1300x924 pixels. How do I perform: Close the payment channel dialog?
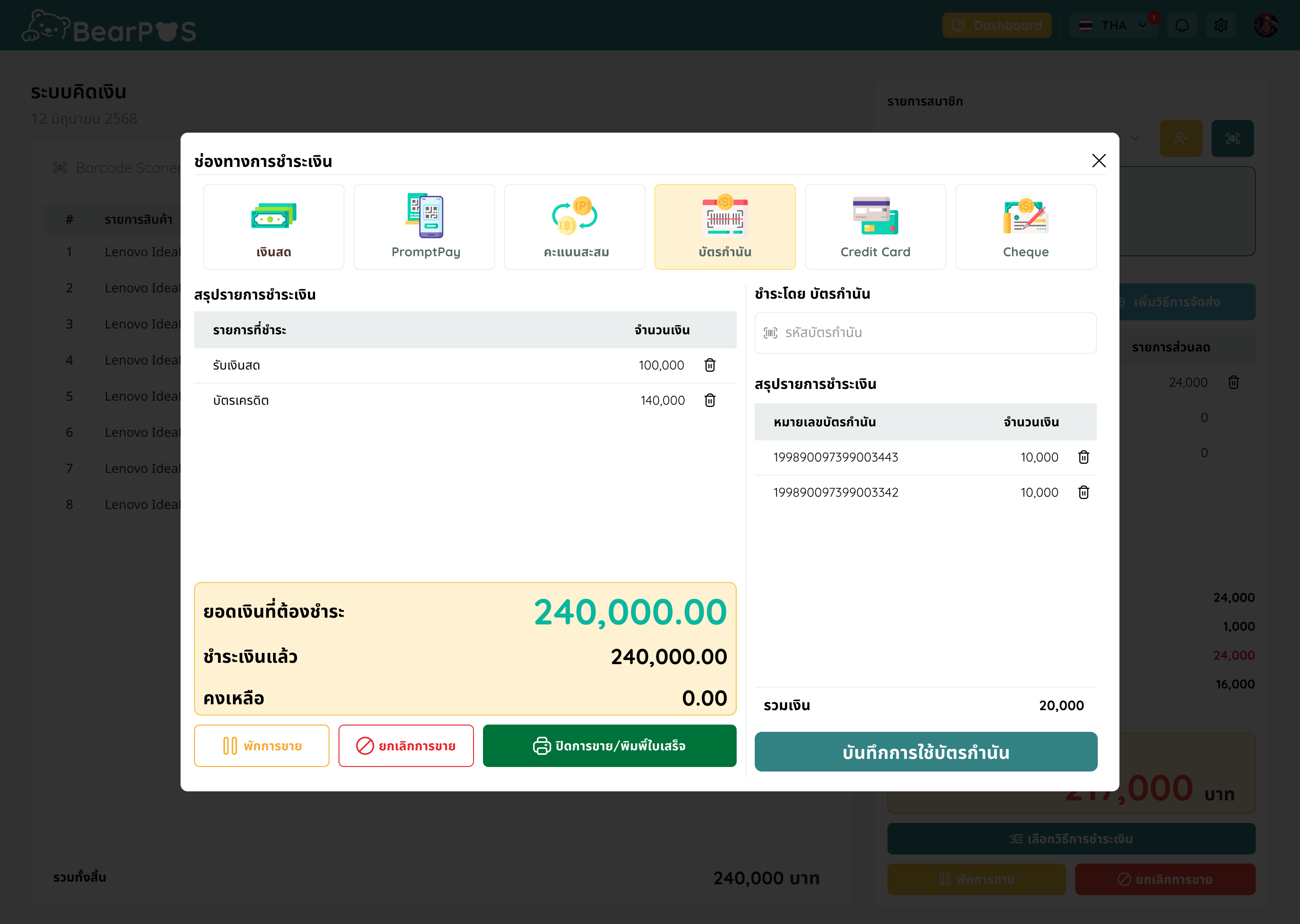point(1099,161)
